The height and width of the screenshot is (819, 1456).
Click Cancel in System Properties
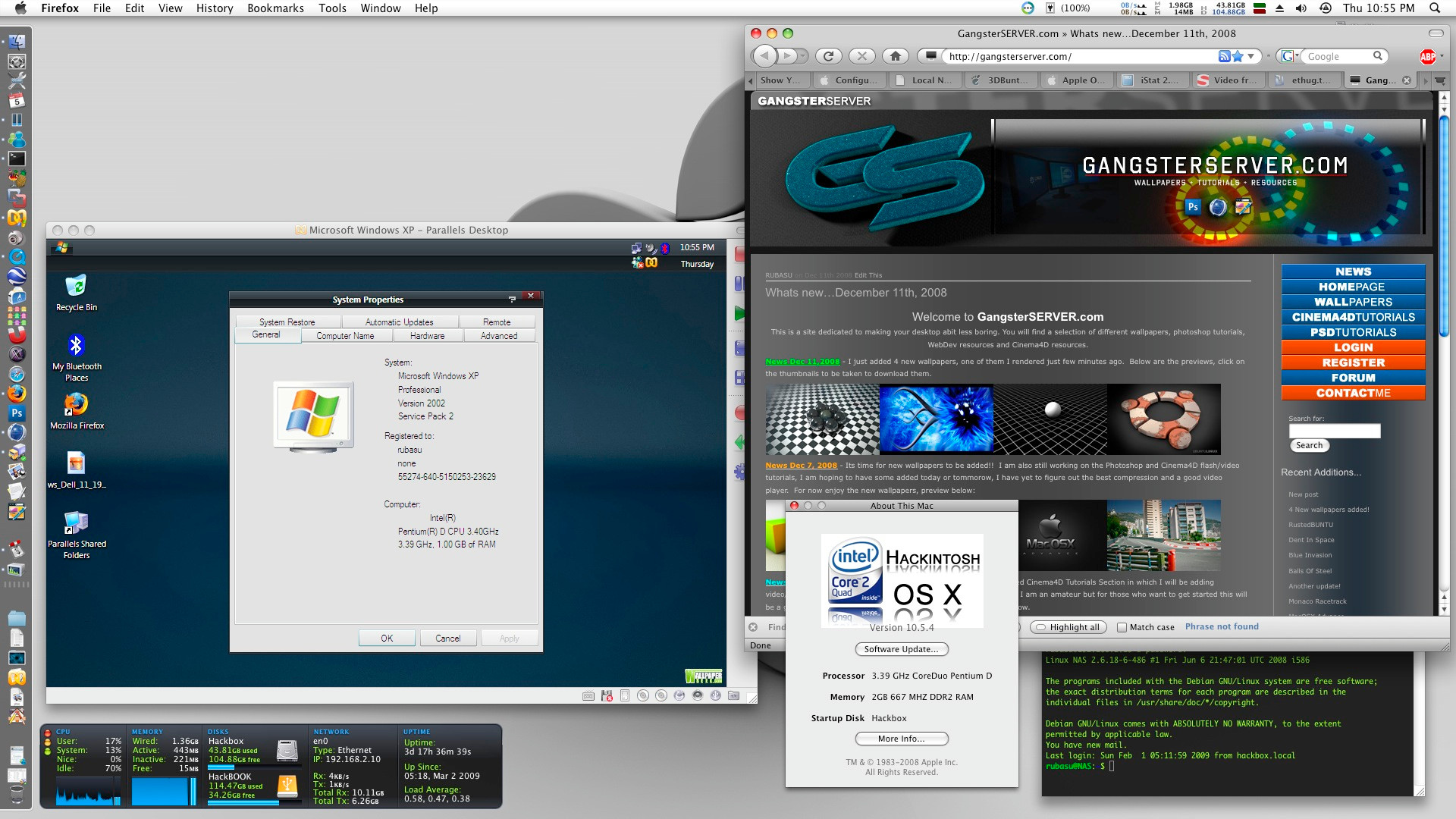coord(447,639)
